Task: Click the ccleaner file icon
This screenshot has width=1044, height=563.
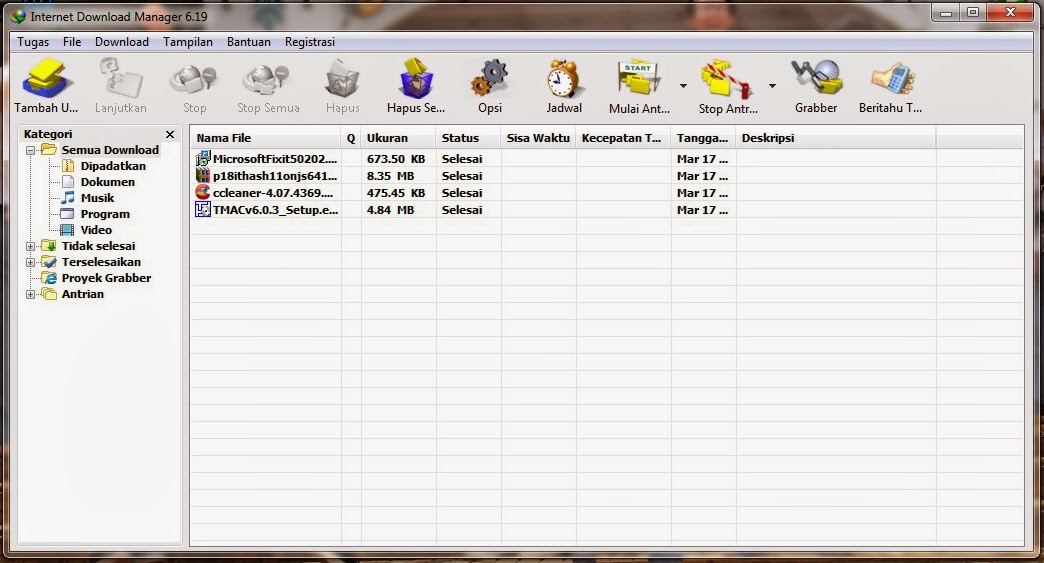Action: click(202, 192)
